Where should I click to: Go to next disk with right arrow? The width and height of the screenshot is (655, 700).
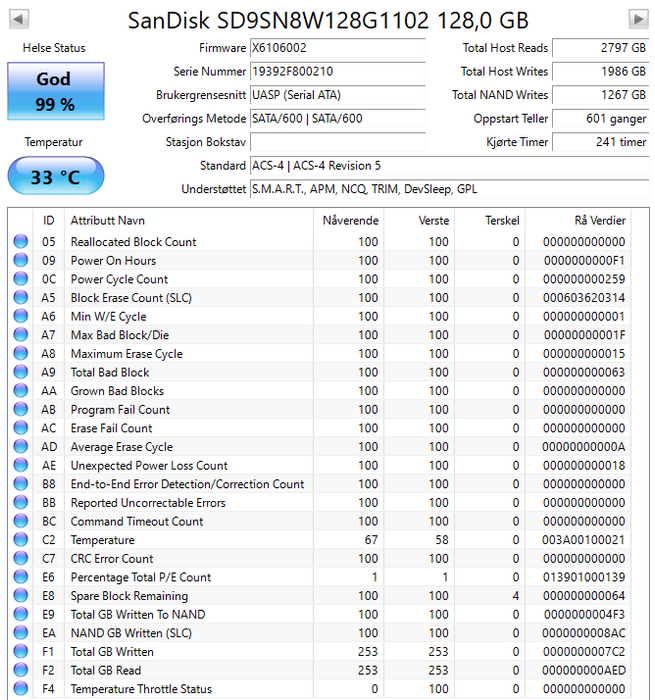[x=638, y=19]
